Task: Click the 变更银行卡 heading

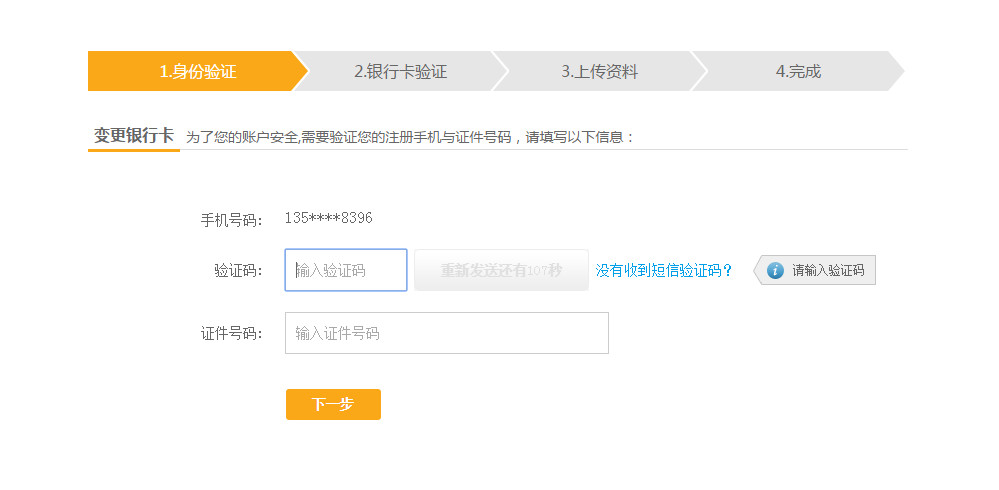Action: pyautogui.click(x=134, y=135)
